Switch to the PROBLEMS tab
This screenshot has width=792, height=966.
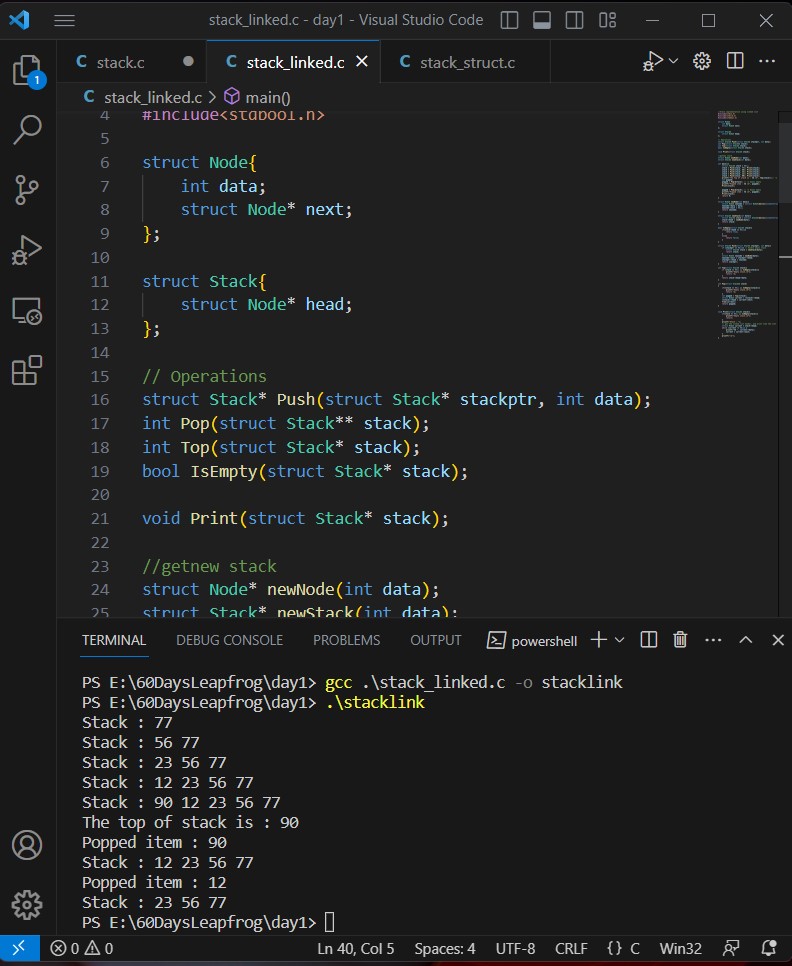[346, 640]
